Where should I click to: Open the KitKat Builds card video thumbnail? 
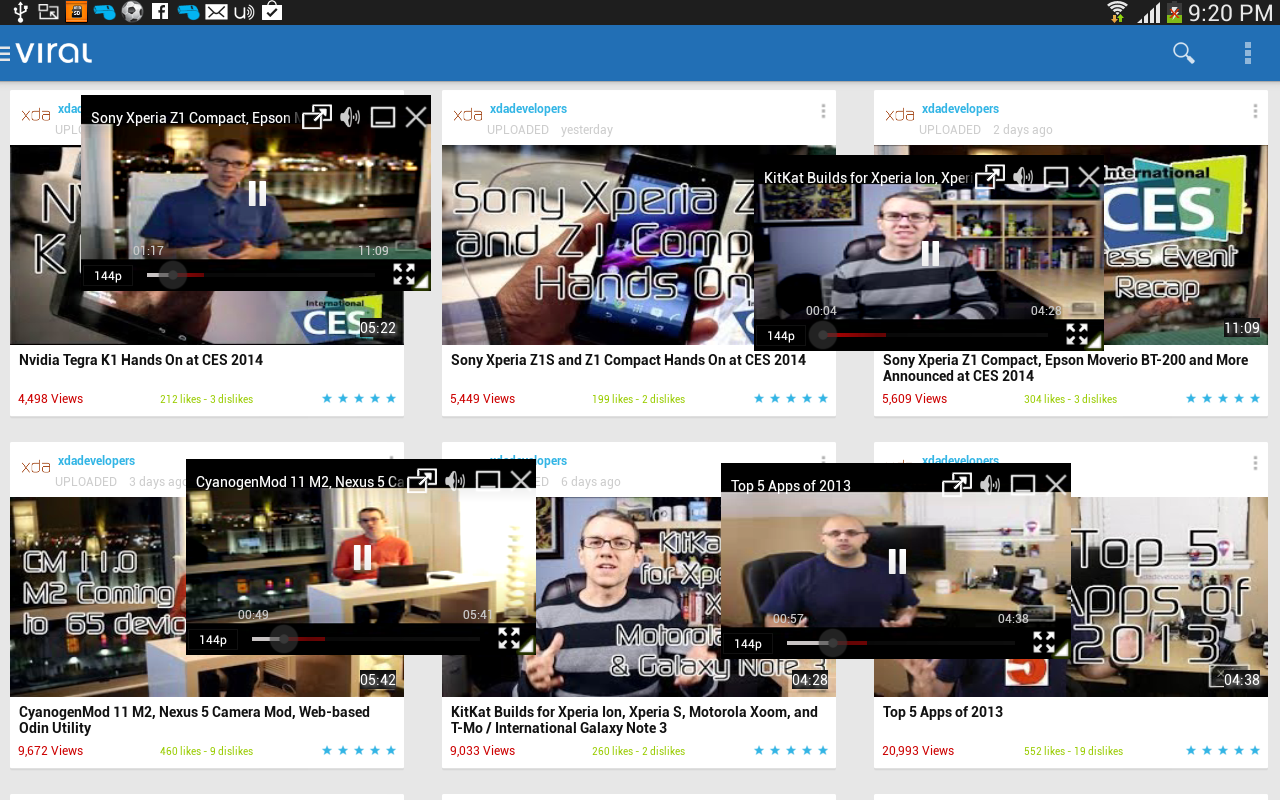[x=638, y=597]
